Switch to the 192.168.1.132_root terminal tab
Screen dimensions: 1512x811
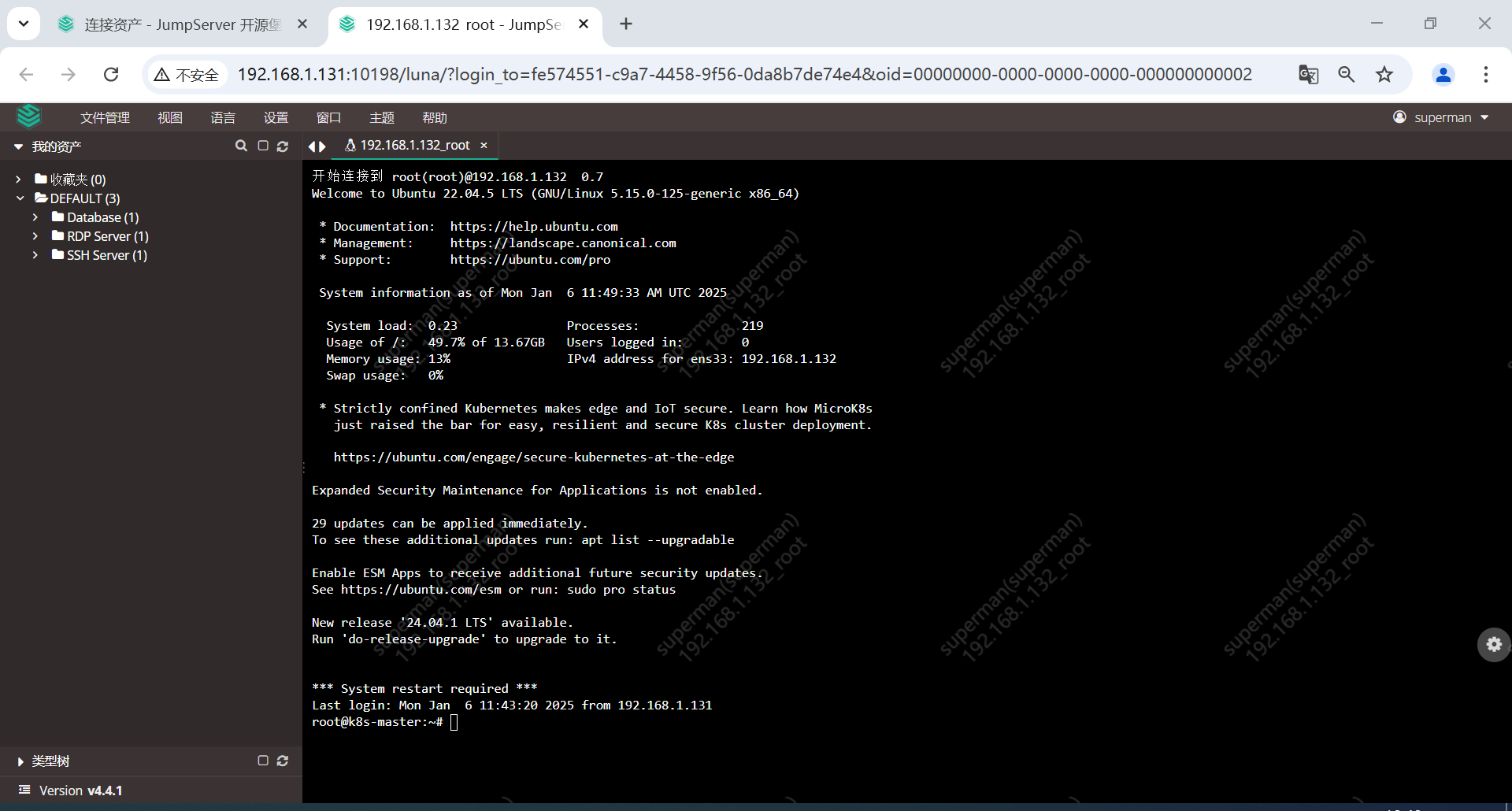[415, 146]
